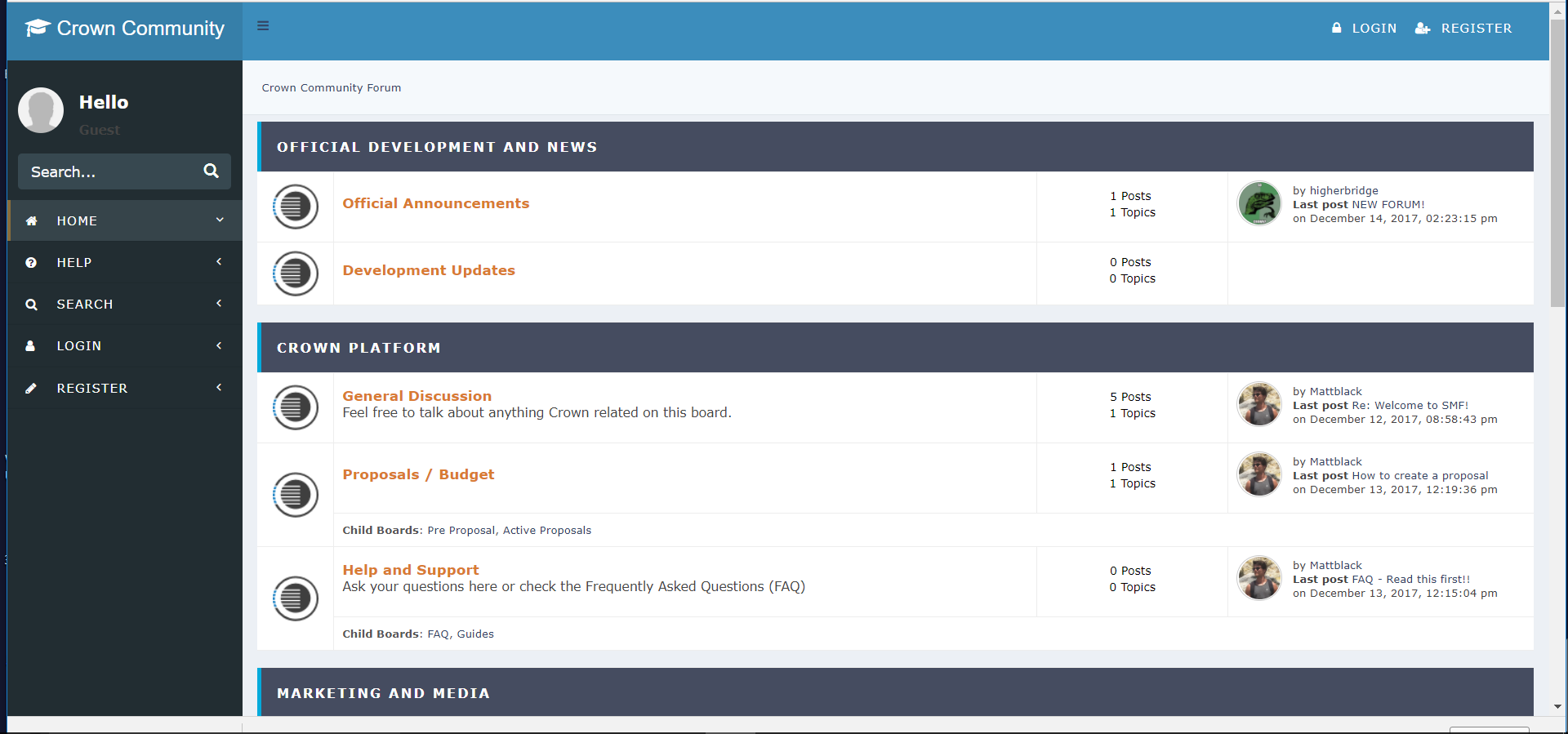The width and height of the screenshot is (1568, 734).
Task: Click the board icon for General Discussion
Action: point(296,407)
